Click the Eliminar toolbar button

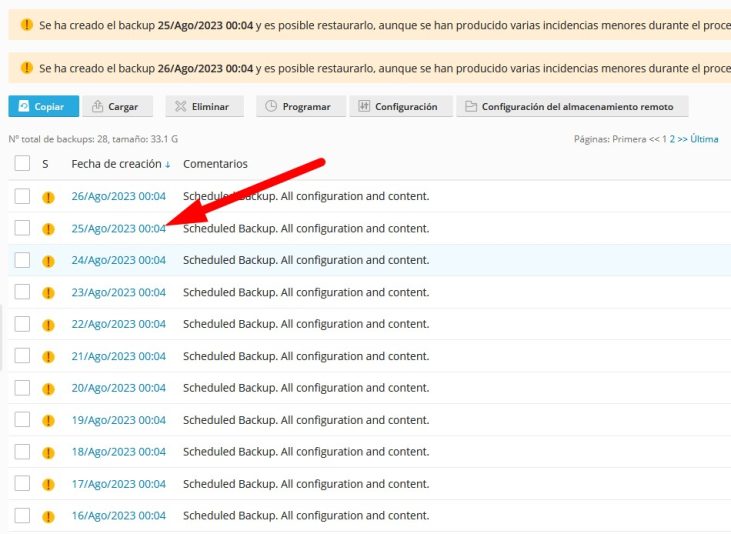tap(201, 107)
